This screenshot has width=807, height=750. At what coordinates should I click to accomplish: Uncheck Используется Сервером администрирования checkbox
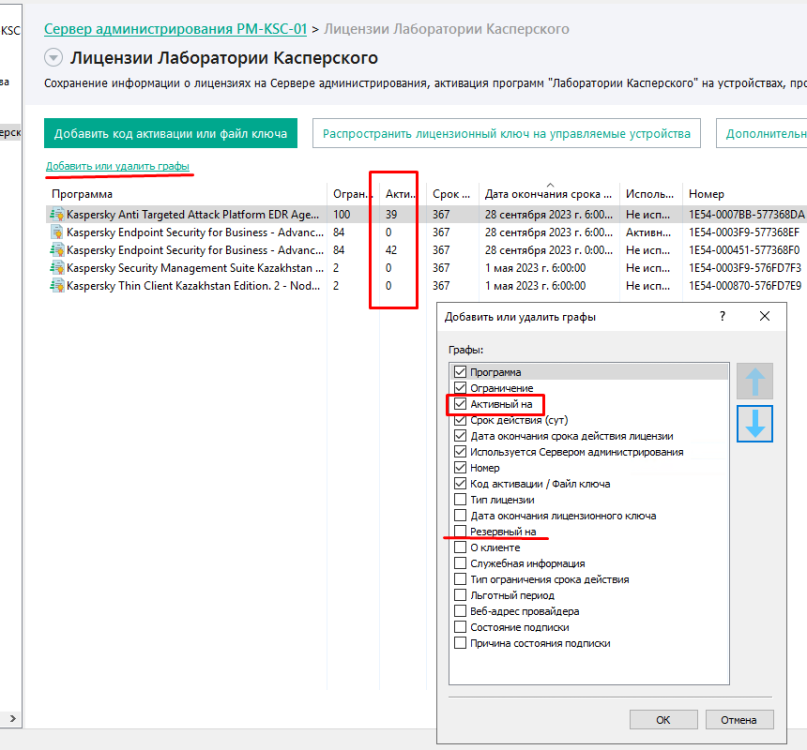click(460, 451)
